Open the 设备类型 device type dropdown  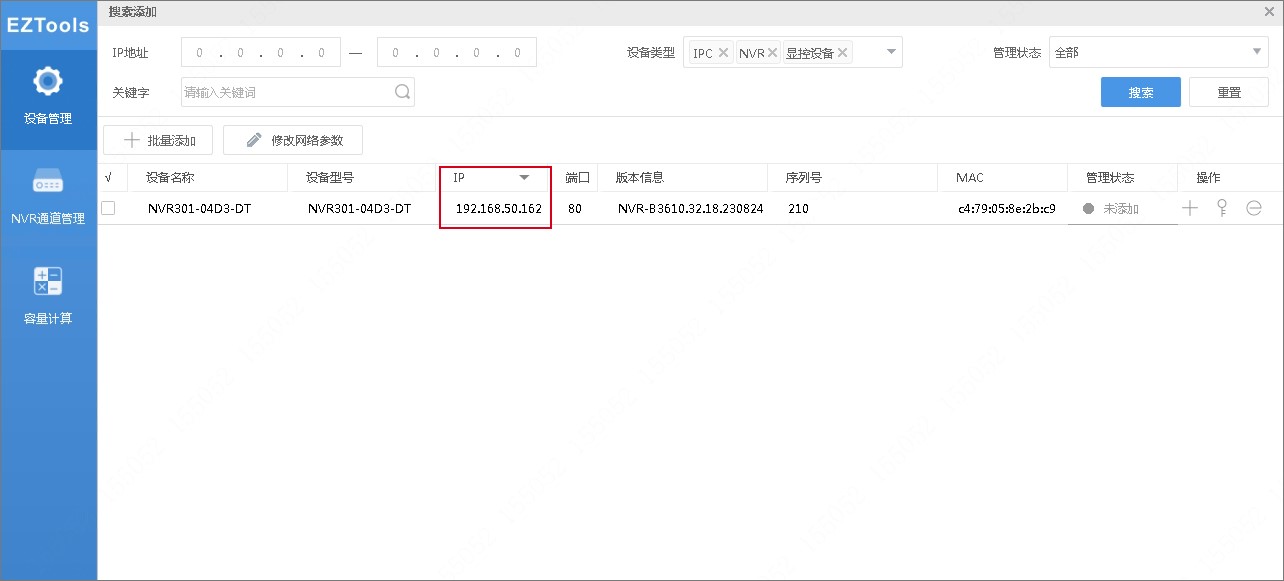coord(890,52)
